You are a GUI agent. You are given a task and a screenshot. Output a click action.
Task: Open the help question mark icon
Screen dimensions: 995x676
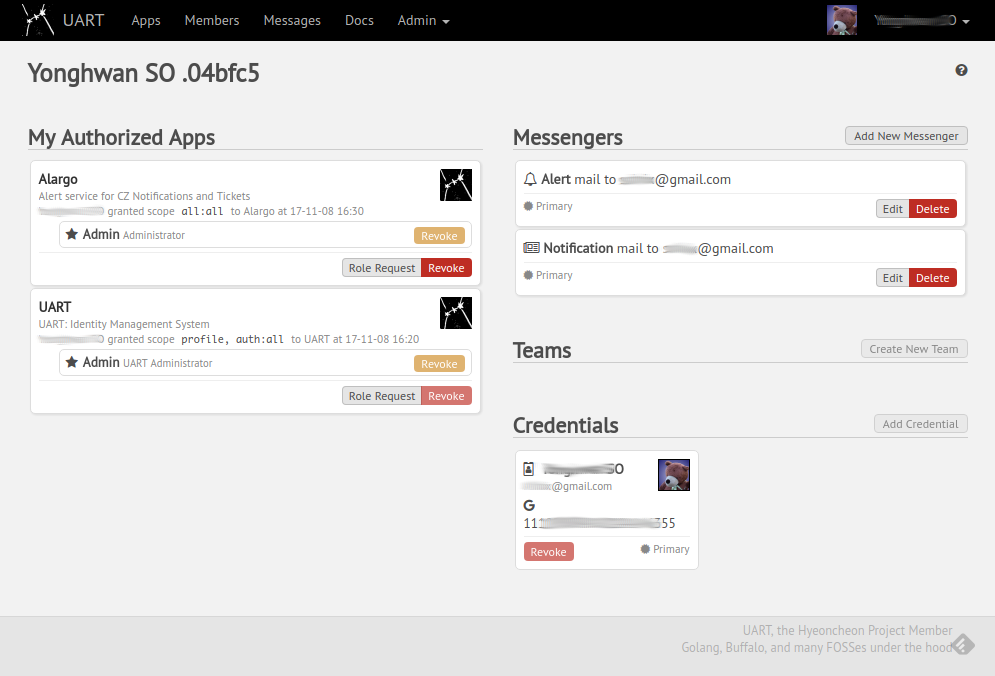961,70
